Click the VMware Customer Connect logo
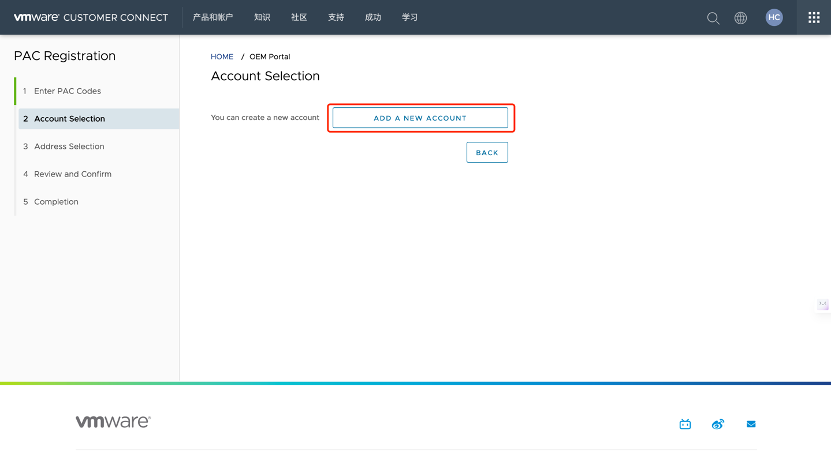Image resolution: width=832 pixels, height=452 pixels. (91, 18)
